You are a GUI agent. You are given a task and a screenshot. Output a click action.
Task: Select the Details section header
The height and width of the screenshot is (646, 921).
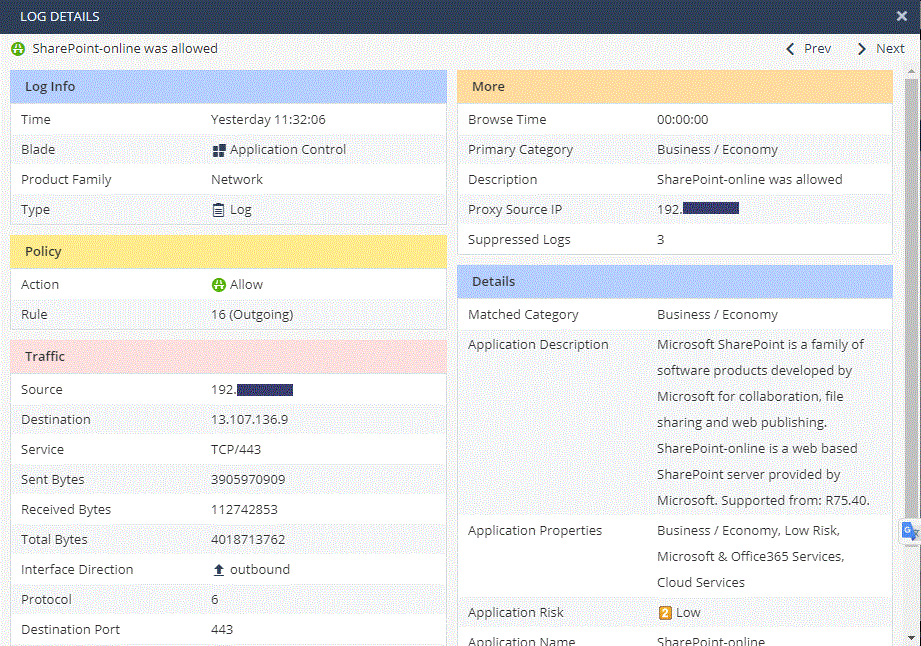[x=674, y=282]
